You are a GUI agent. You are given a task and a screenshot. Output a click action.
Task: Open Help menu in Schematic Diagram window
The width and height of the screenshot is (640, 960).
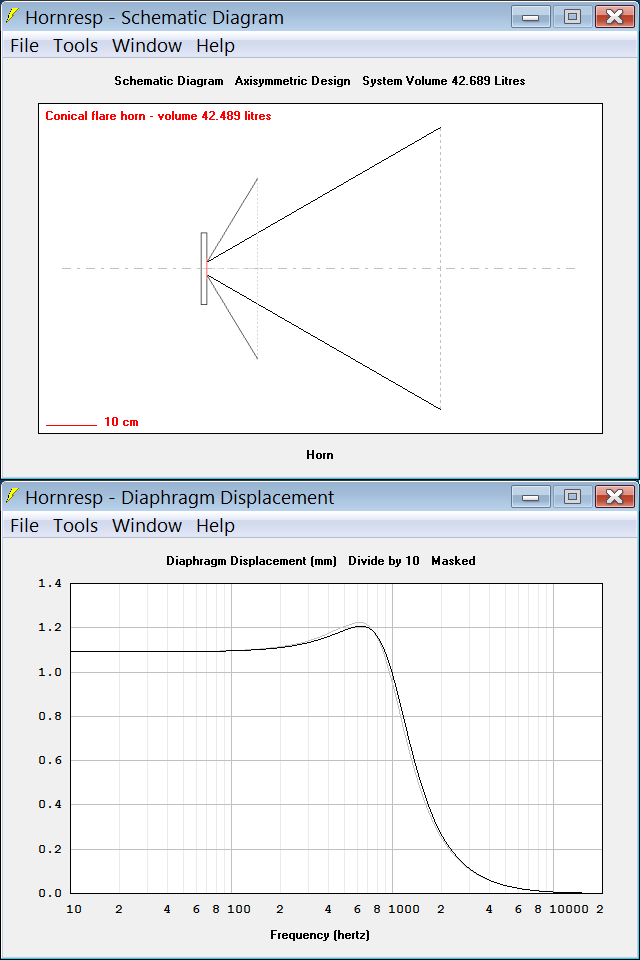tap(216, 46)
